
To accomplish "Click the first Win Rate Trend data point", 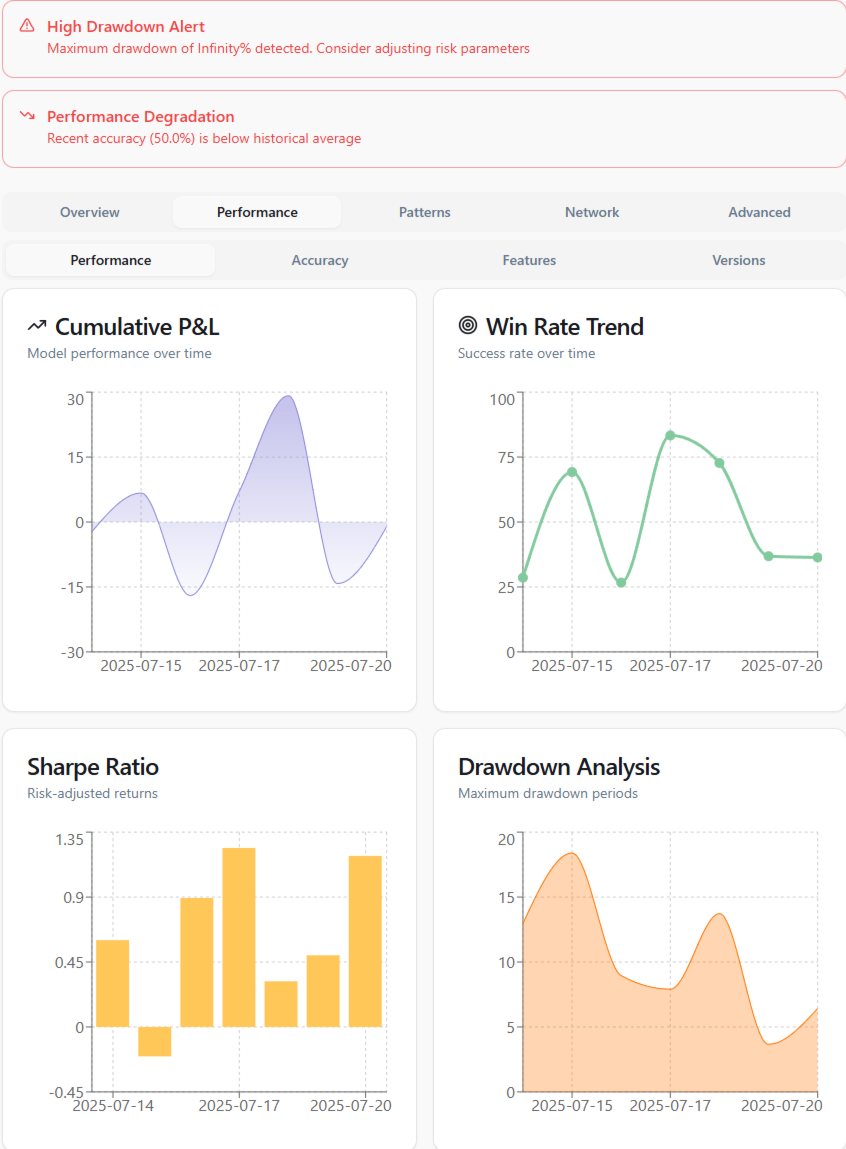I will pos(523,578).
